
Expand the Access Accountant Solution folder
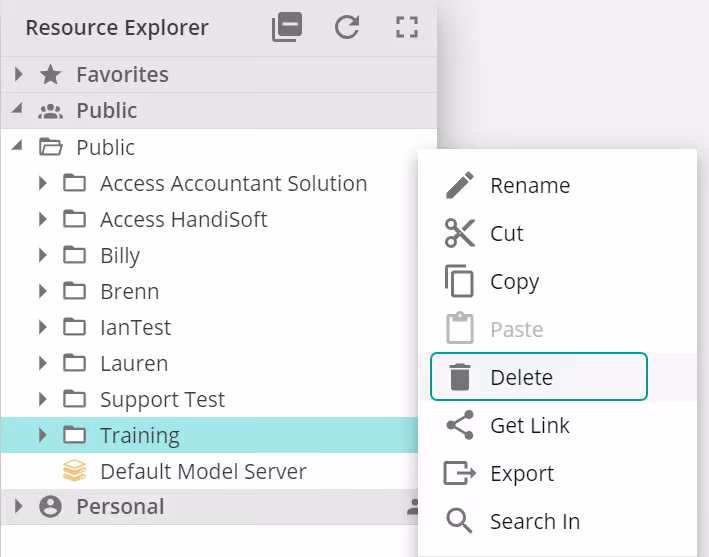click(x=43, y=184)
